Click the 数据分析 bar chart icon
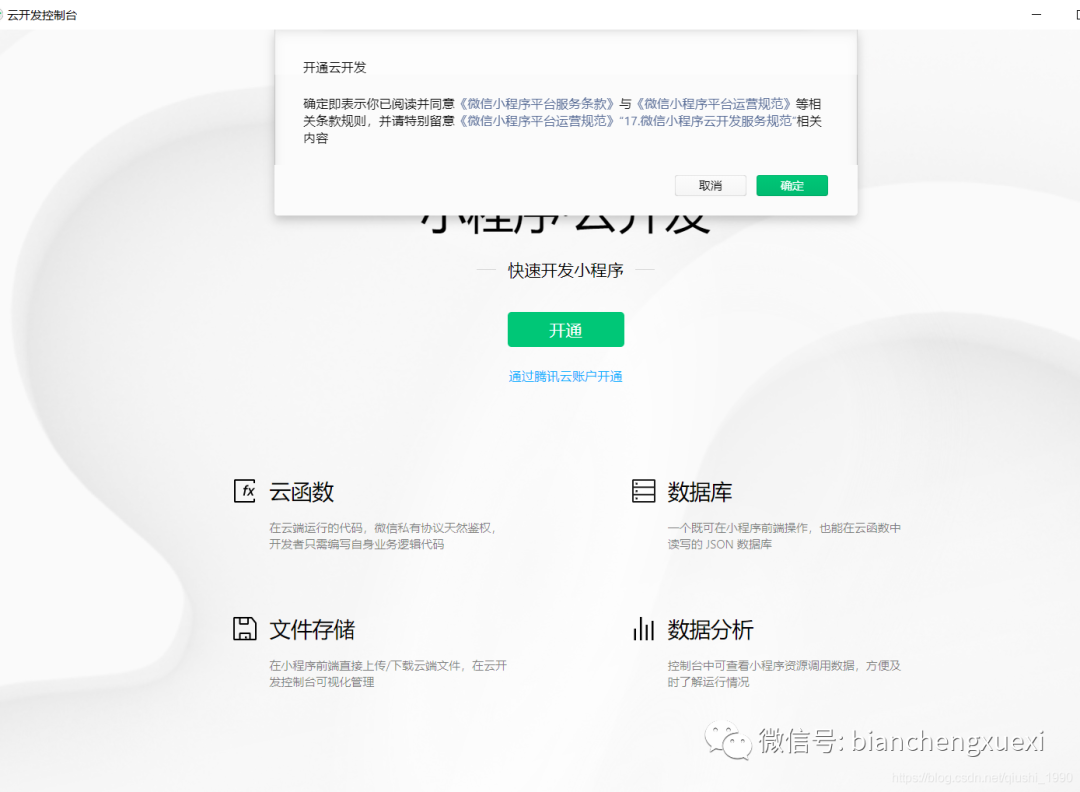The image size is (1080, 792). click(643, 629)
